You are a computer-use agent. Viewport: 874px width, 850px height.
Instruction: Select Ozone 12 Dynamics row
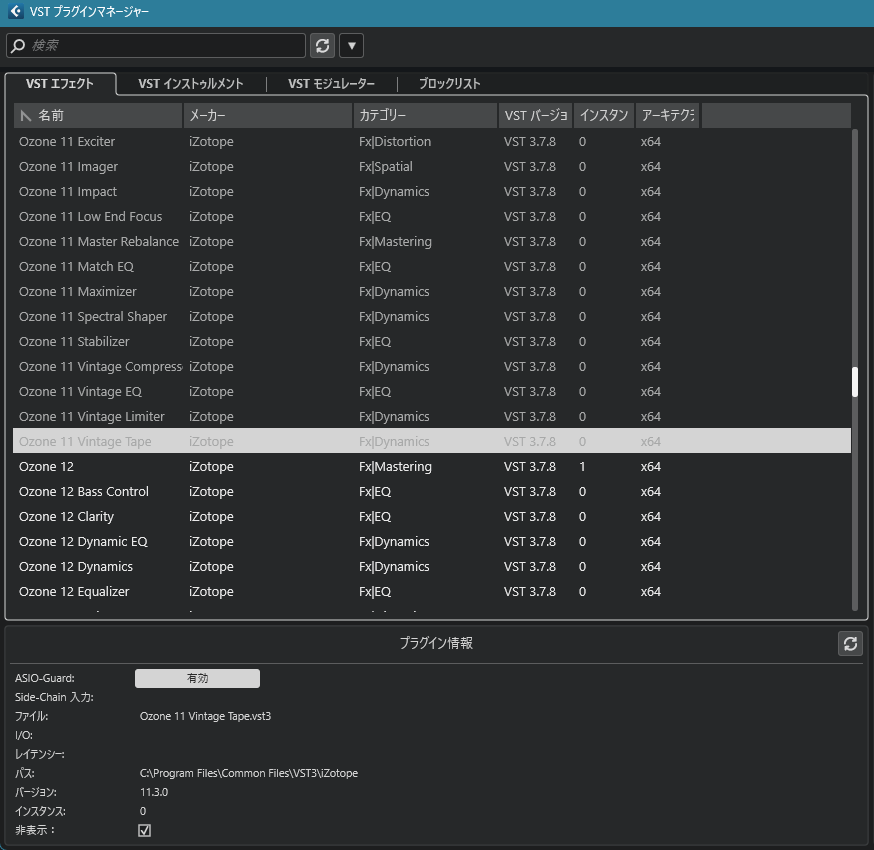pyautogui.click(x=432, y=567)
